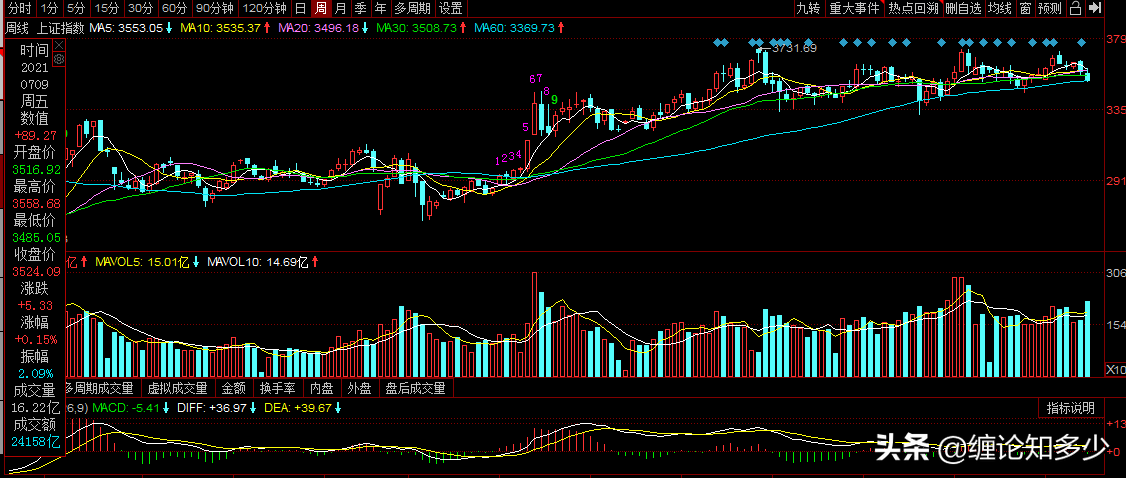Toggle the 九转 indicator
Image resolution: width=1126 pixels, height=478 pixels.
(x=808, y=9)
